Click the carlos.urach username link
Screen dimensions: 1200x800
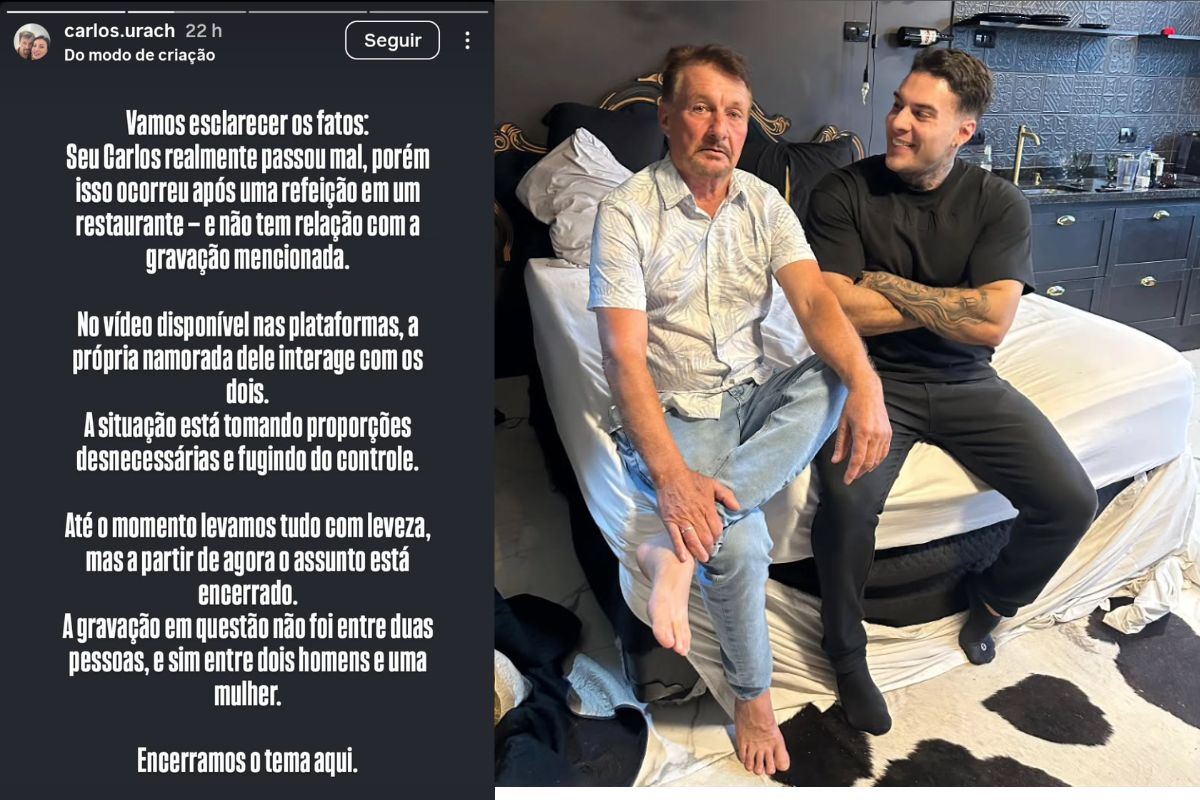point(119,31)
